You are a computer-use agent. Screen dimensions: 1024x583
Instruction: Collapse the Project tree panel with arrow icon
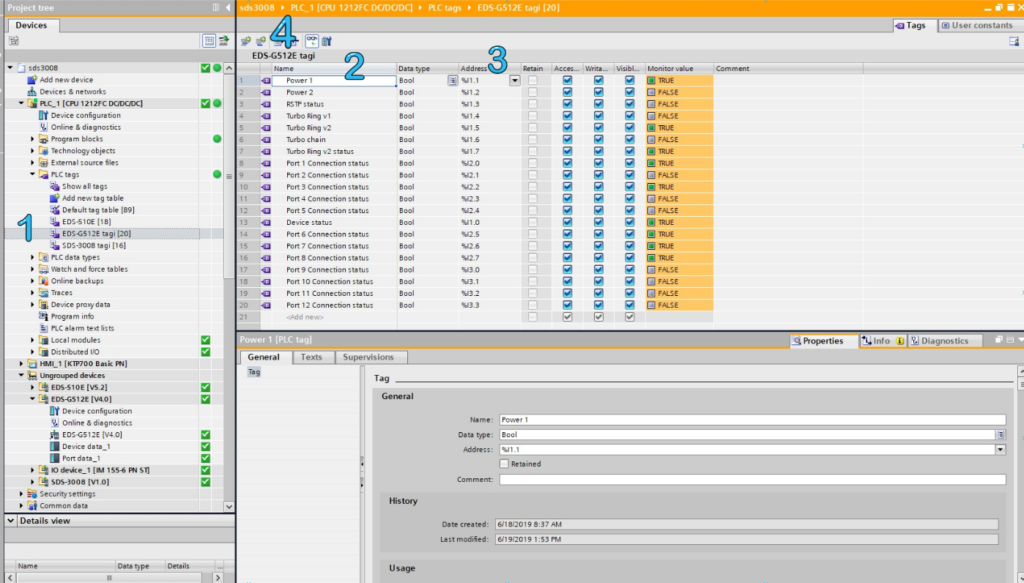click(226, 7)
